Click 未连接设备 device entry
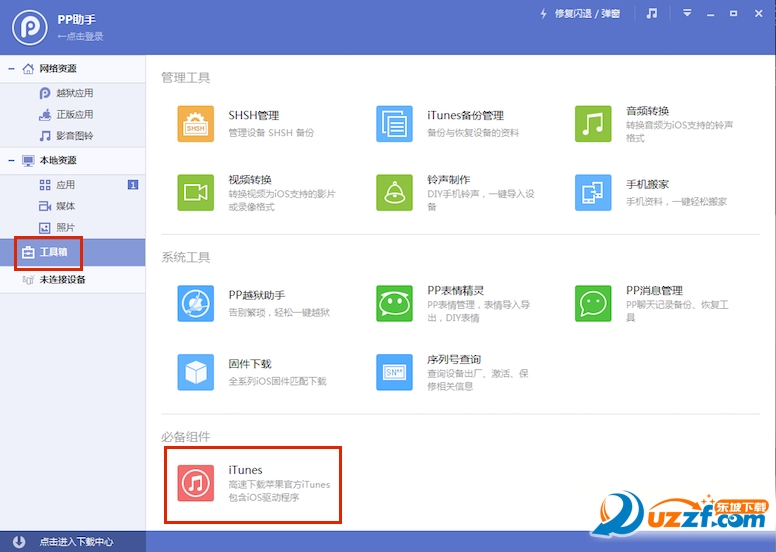Screen dimensions: 776x552 click(x=73, y=280)
